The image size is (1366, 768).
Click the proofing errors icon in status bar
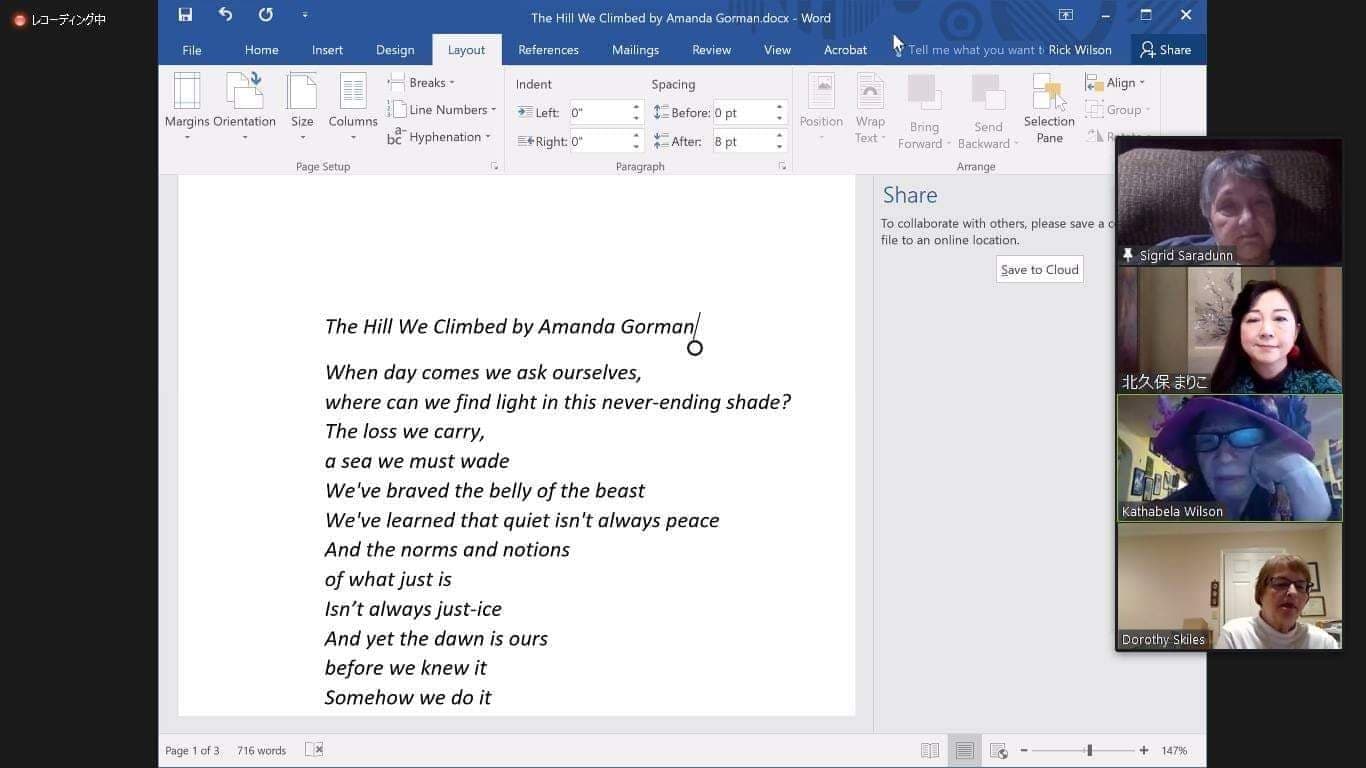point(314,750)
